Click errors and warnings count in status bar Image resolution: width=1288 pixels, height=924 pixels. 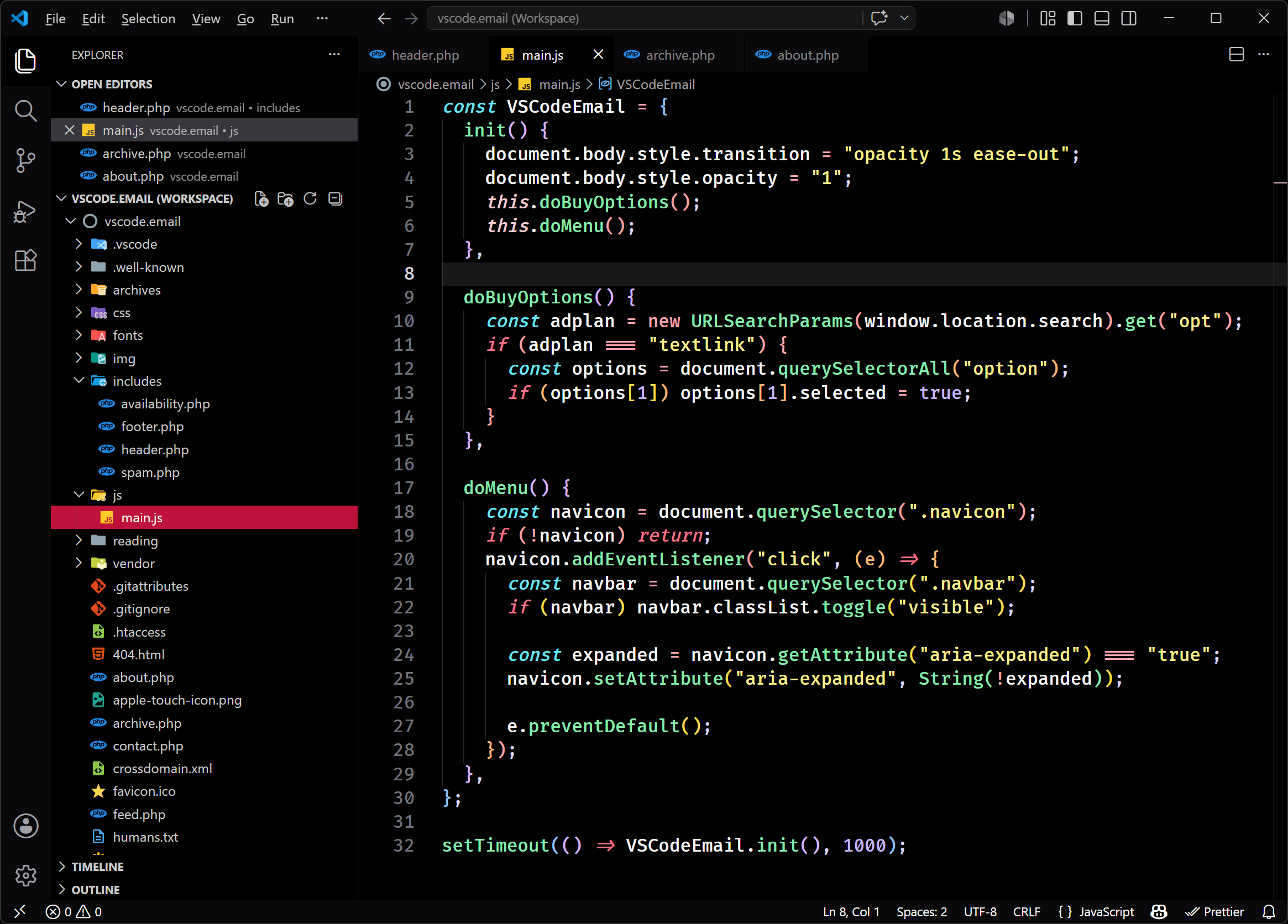tap(74, 911)
